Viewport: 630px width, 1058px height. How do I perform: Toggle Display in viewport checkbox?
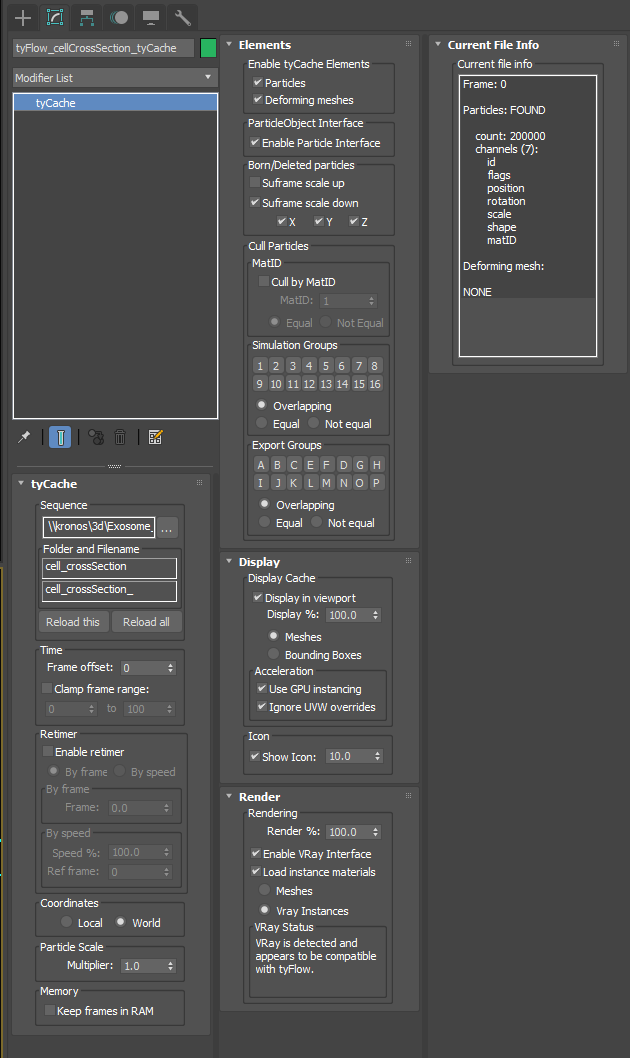[x=258, y=597]
